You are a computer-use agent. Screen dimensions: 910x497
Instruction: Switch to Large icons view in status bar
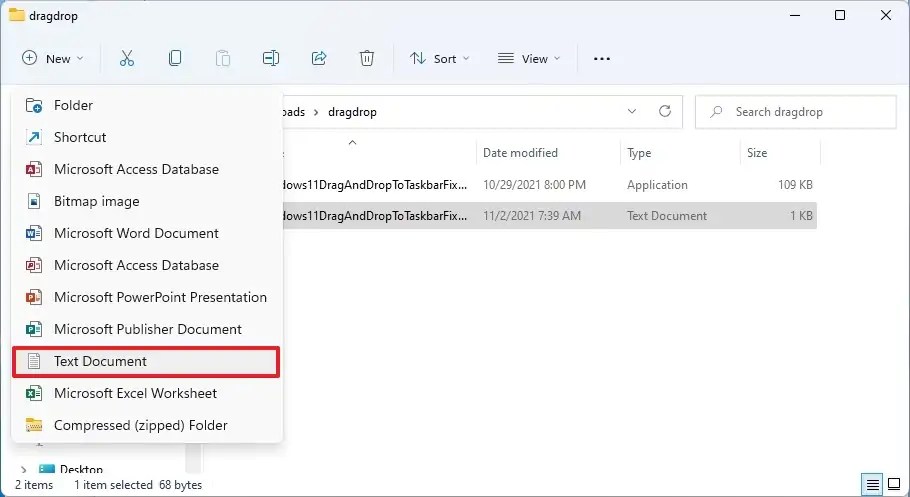coord(894,484)
